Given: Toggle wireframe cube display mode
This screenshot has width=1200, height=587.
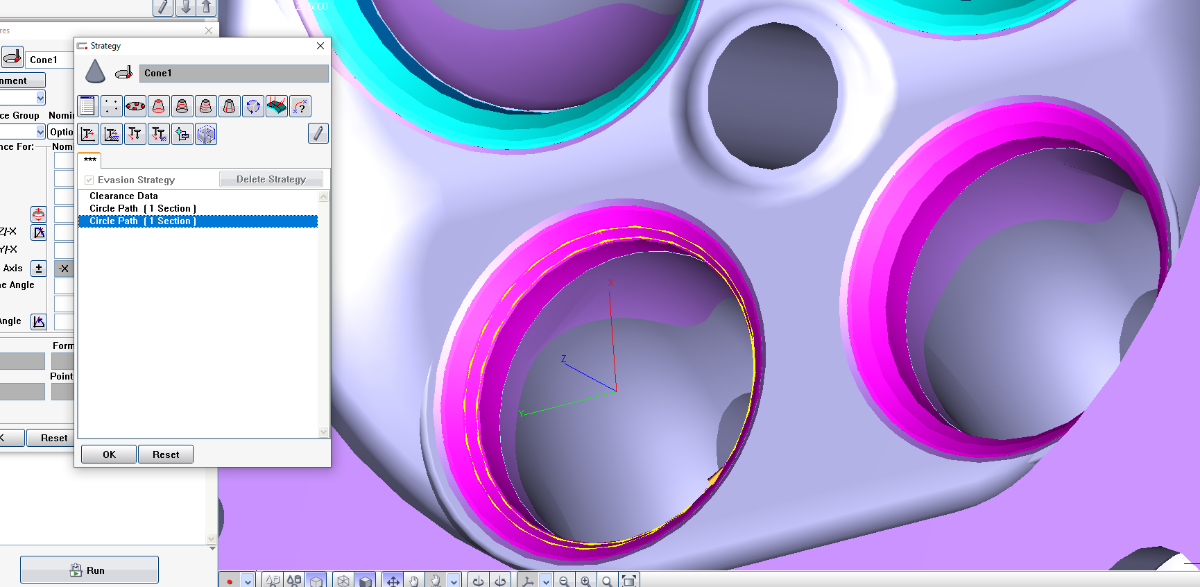Looking at the screenshot, I should (343, 580).
